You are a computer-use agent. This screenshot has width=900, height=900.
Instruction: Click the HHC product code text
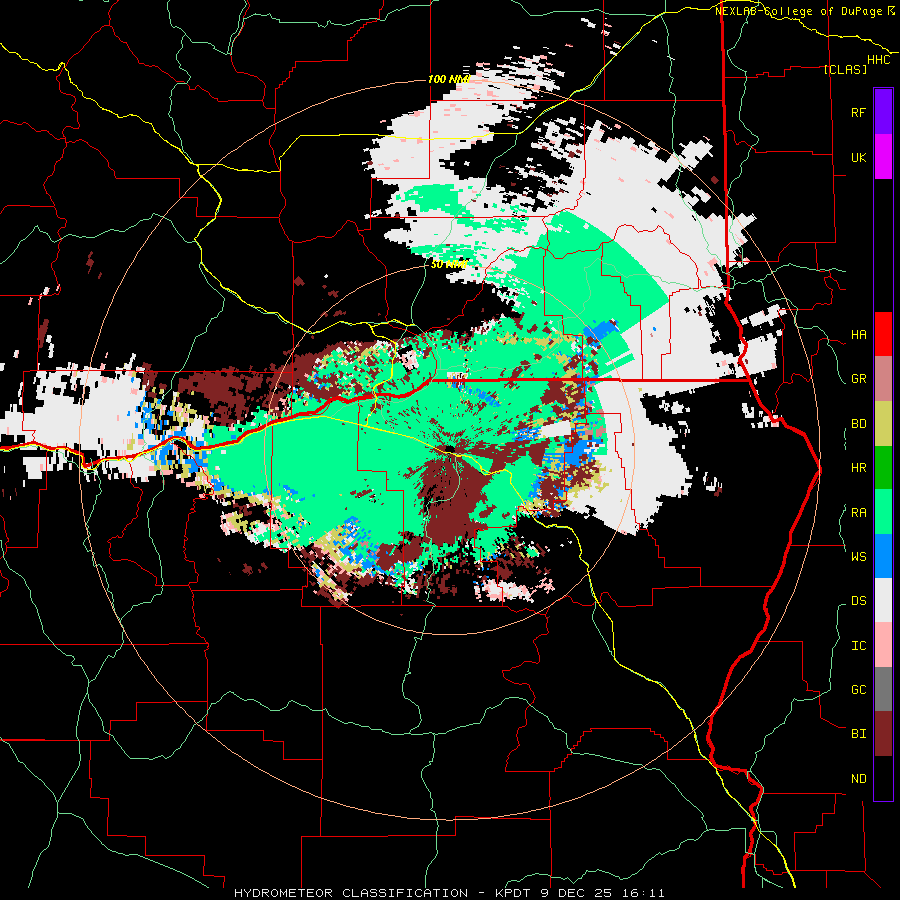point(878,60)
